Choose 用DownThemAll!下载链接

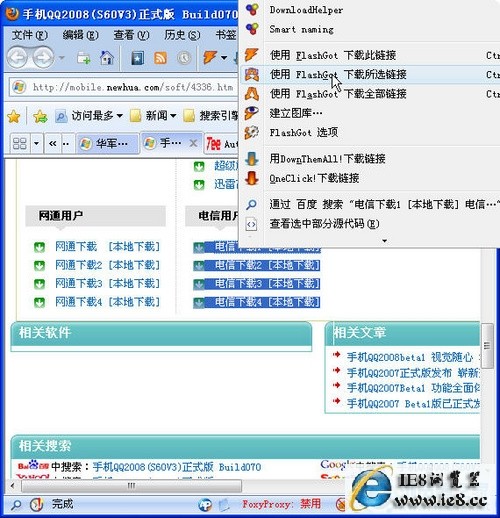(369, 158)
